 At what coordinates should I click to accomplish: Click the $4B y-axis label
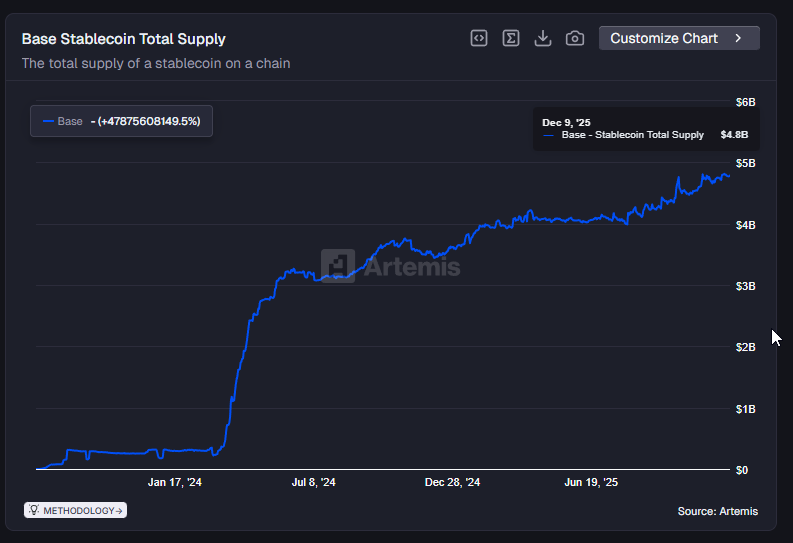point(745,225)
